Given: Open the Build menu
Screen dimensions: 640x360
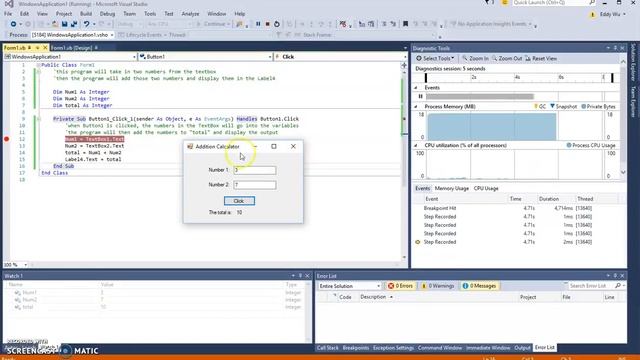Looking at the screenshot, I should [86, 14].
